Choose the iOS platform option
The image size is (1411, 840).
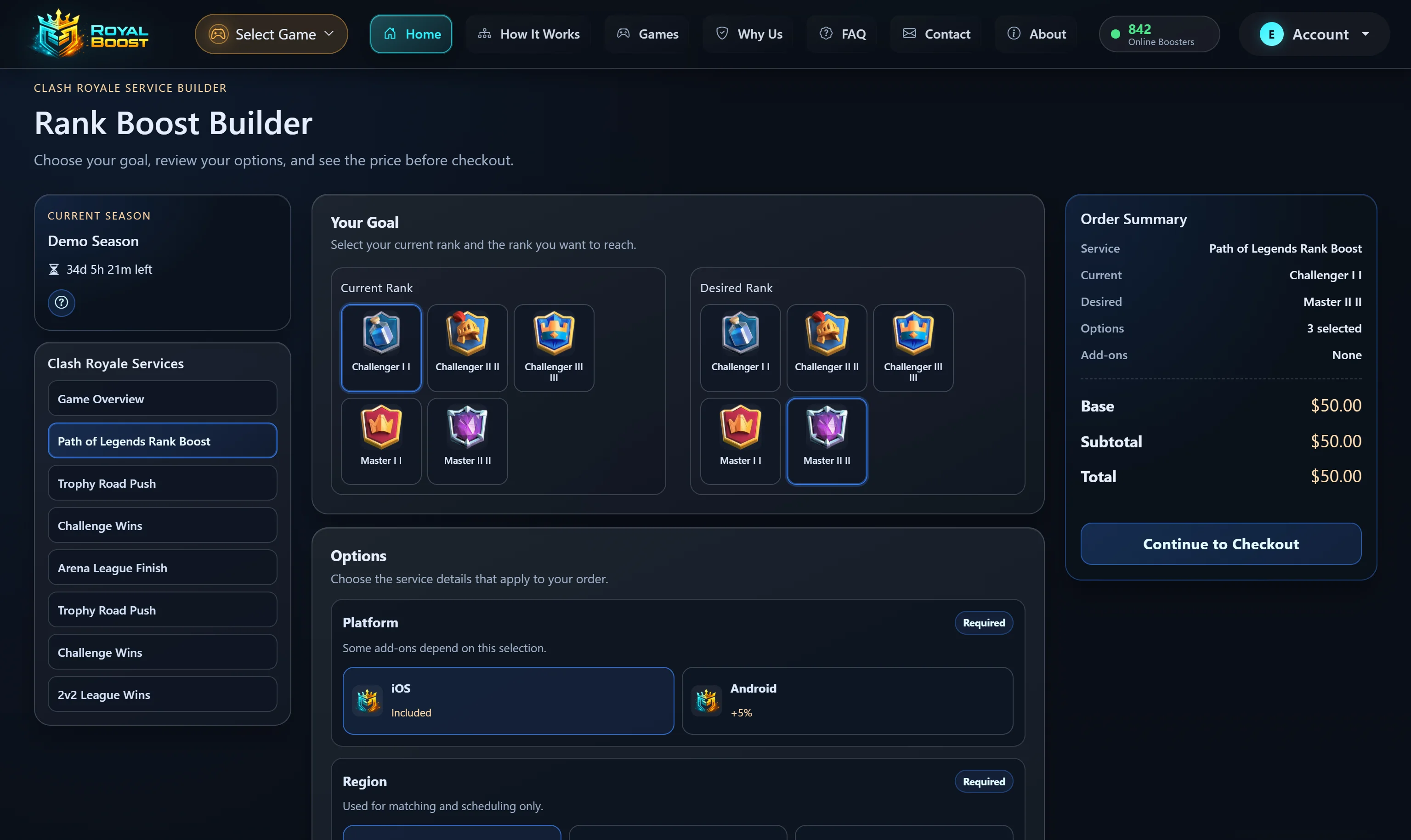point(509,701)
